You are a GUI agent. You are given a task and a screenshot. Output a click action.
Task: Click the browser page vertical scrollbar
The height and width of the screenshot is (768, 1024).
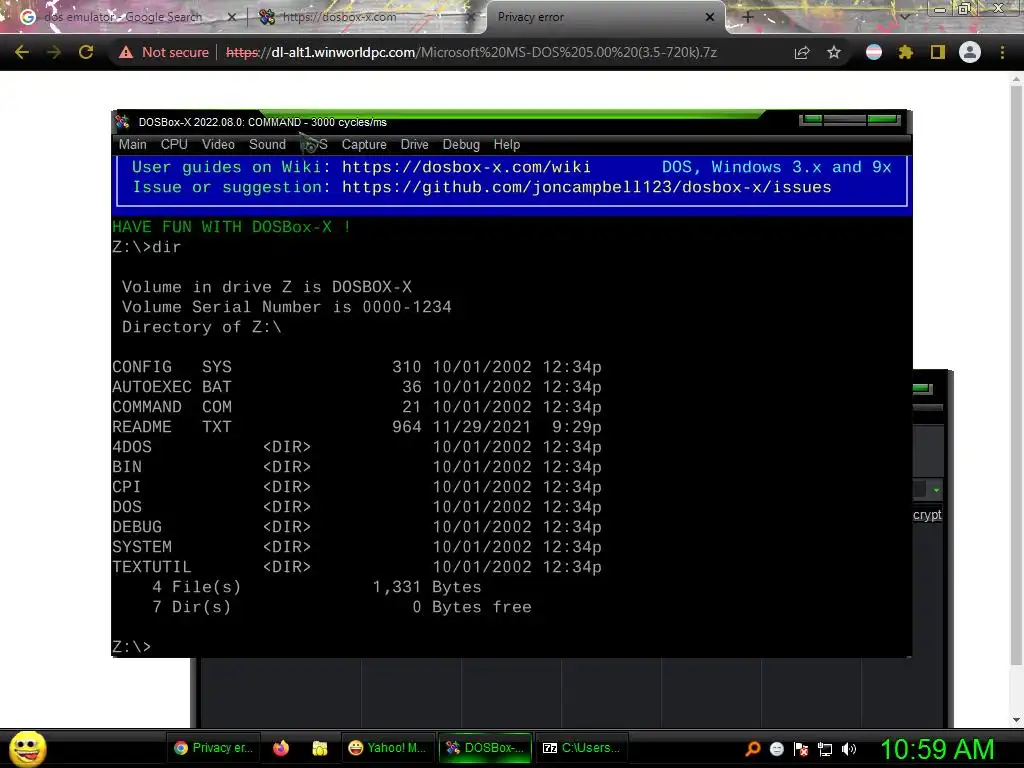1016,376
